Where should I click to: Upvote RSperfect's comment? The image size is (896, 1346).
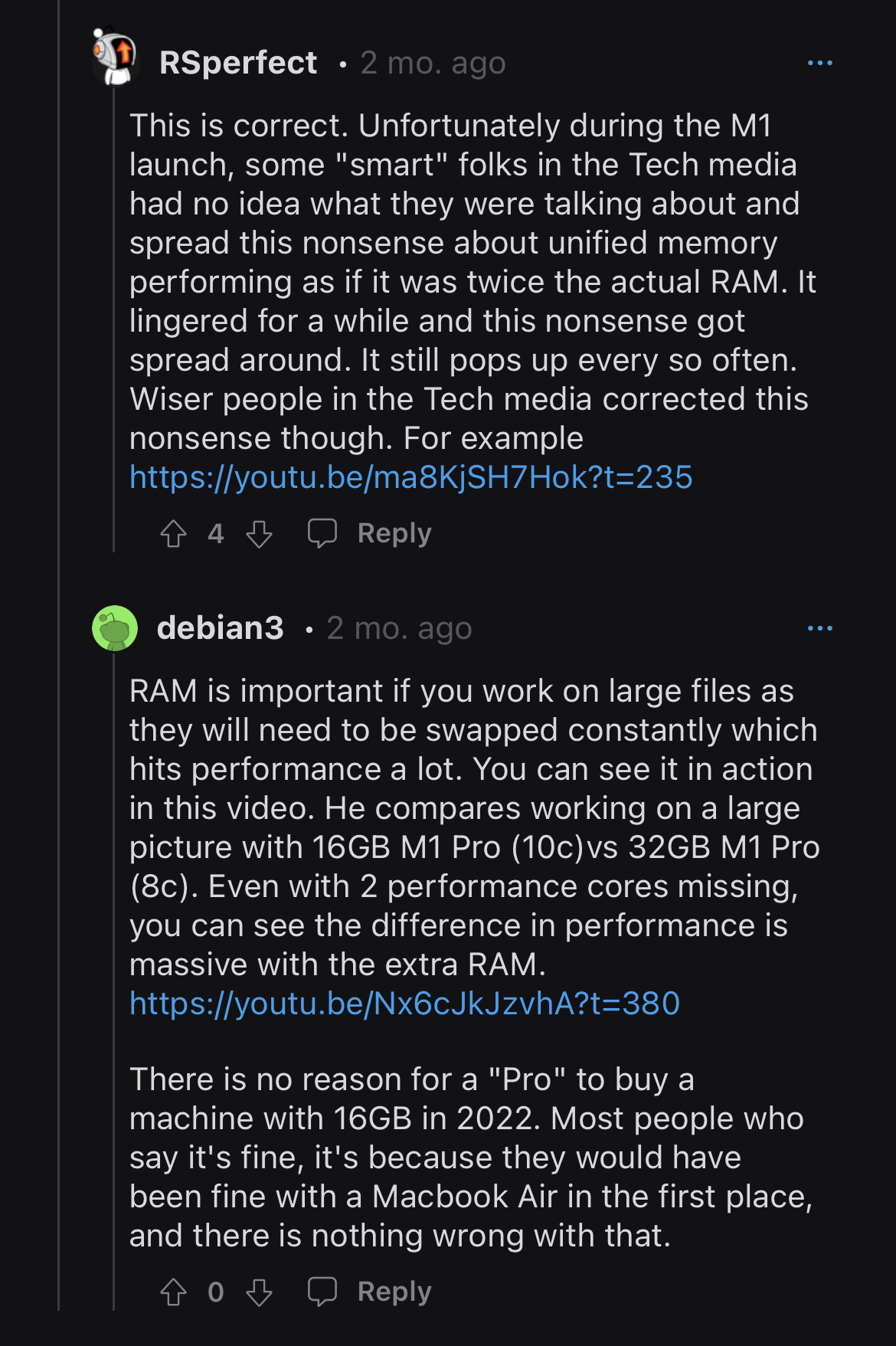(174, 534)
